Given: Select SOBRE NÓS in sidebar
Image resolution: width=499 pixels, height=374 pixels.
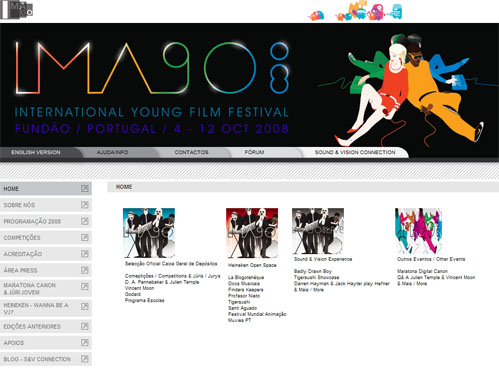Looking at the screenshot, I should (46, 205).
